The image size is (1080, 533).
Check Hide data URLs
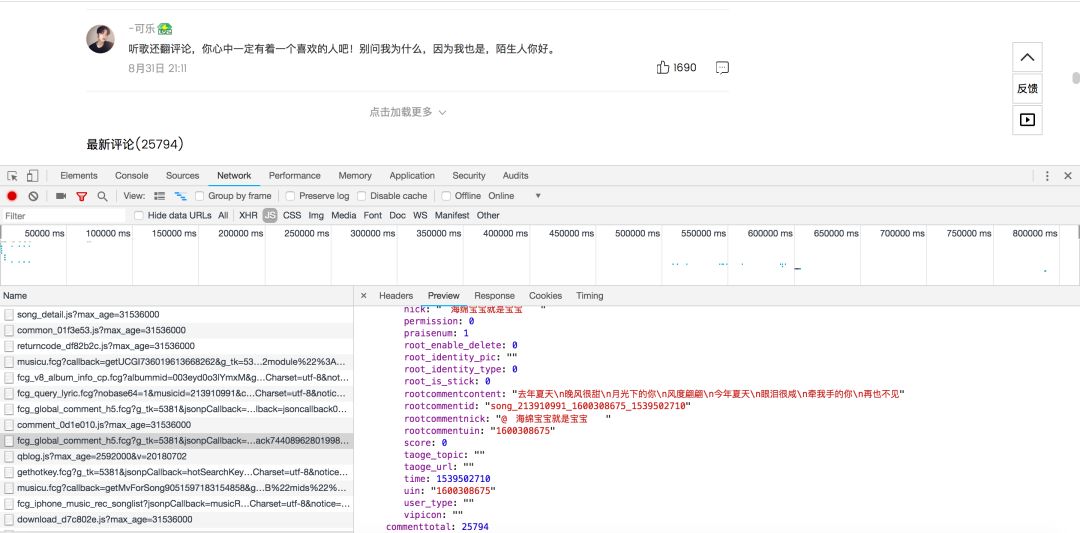pyautogui.click(x=139, y=216)
